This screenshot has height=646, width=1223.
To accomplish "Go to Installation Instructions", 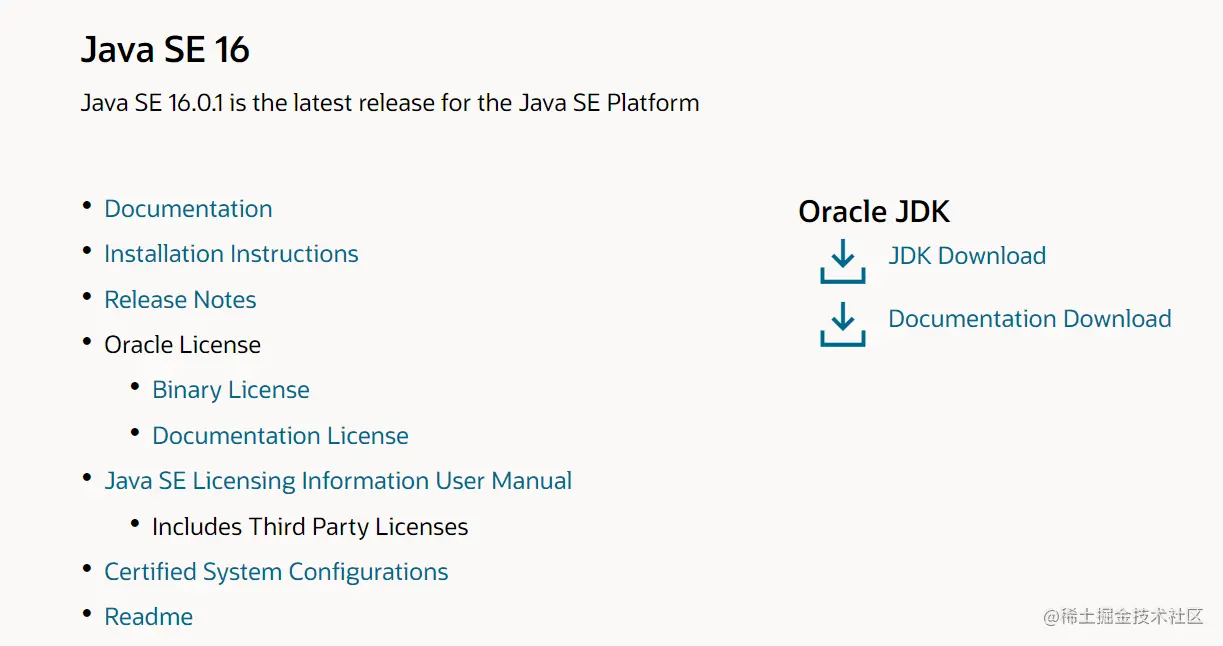I will pos(231,254).
